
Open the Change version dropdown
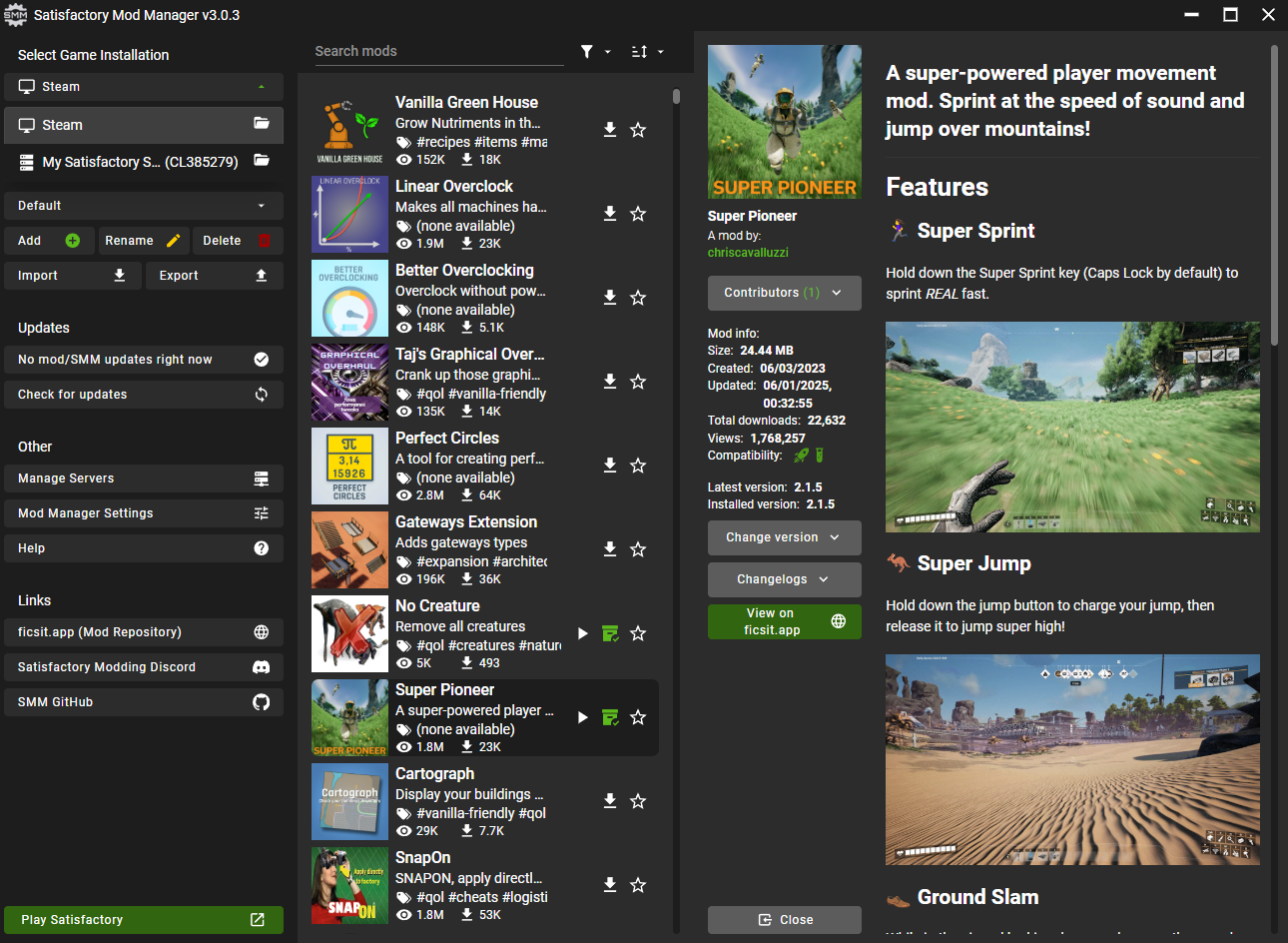[785, 537]
